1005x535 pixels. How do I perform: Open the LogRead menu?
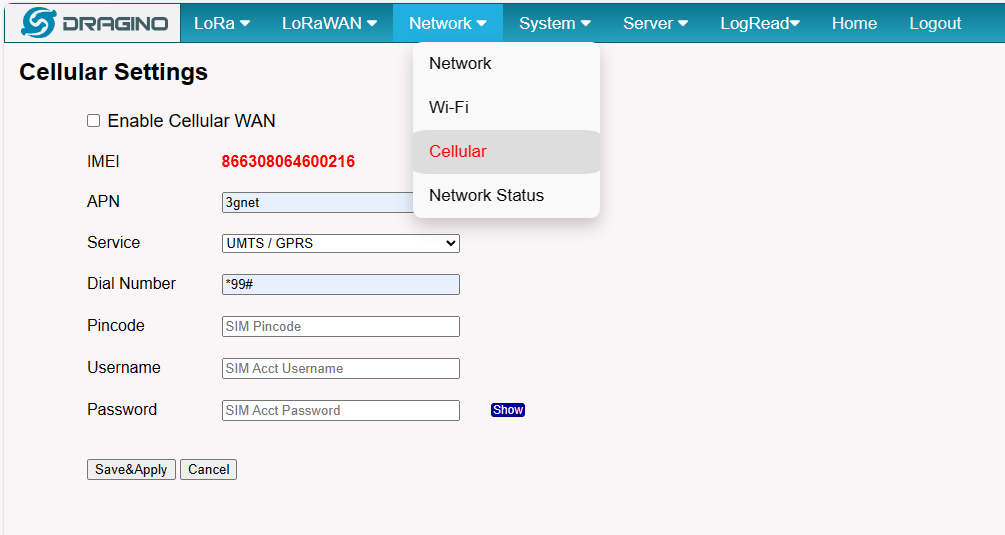pos(760,23)
